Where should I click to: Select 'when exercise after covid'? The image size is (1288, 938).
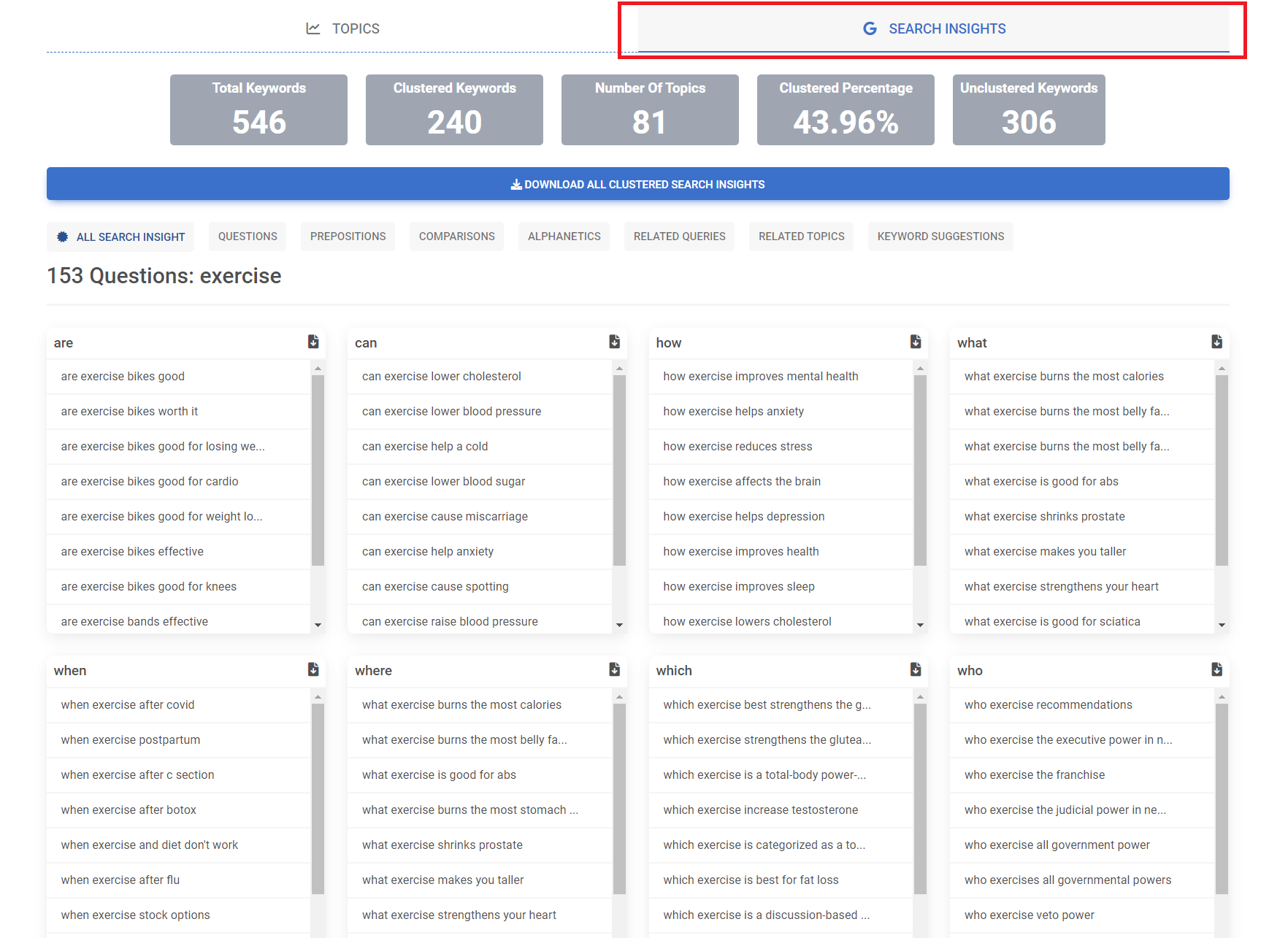coord(179,705)
